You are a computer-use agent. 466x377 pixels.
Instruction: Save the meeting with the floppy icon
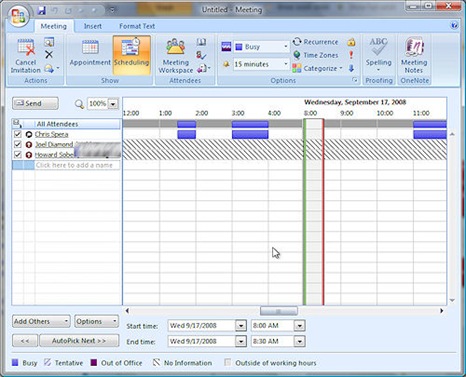click(42, 11)
